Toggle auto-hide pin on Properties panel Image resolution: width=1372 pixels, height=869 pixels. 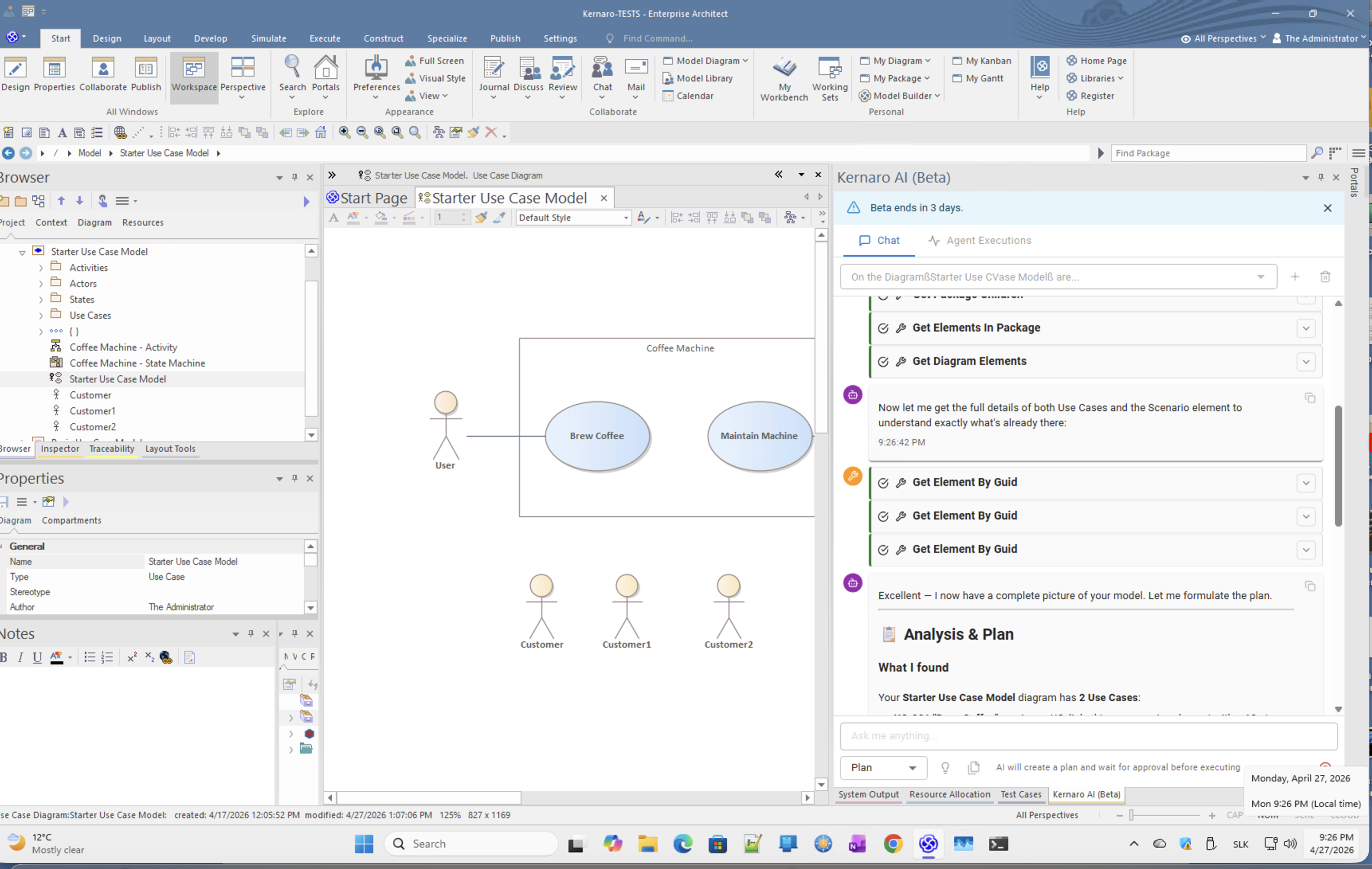(295, 479)
